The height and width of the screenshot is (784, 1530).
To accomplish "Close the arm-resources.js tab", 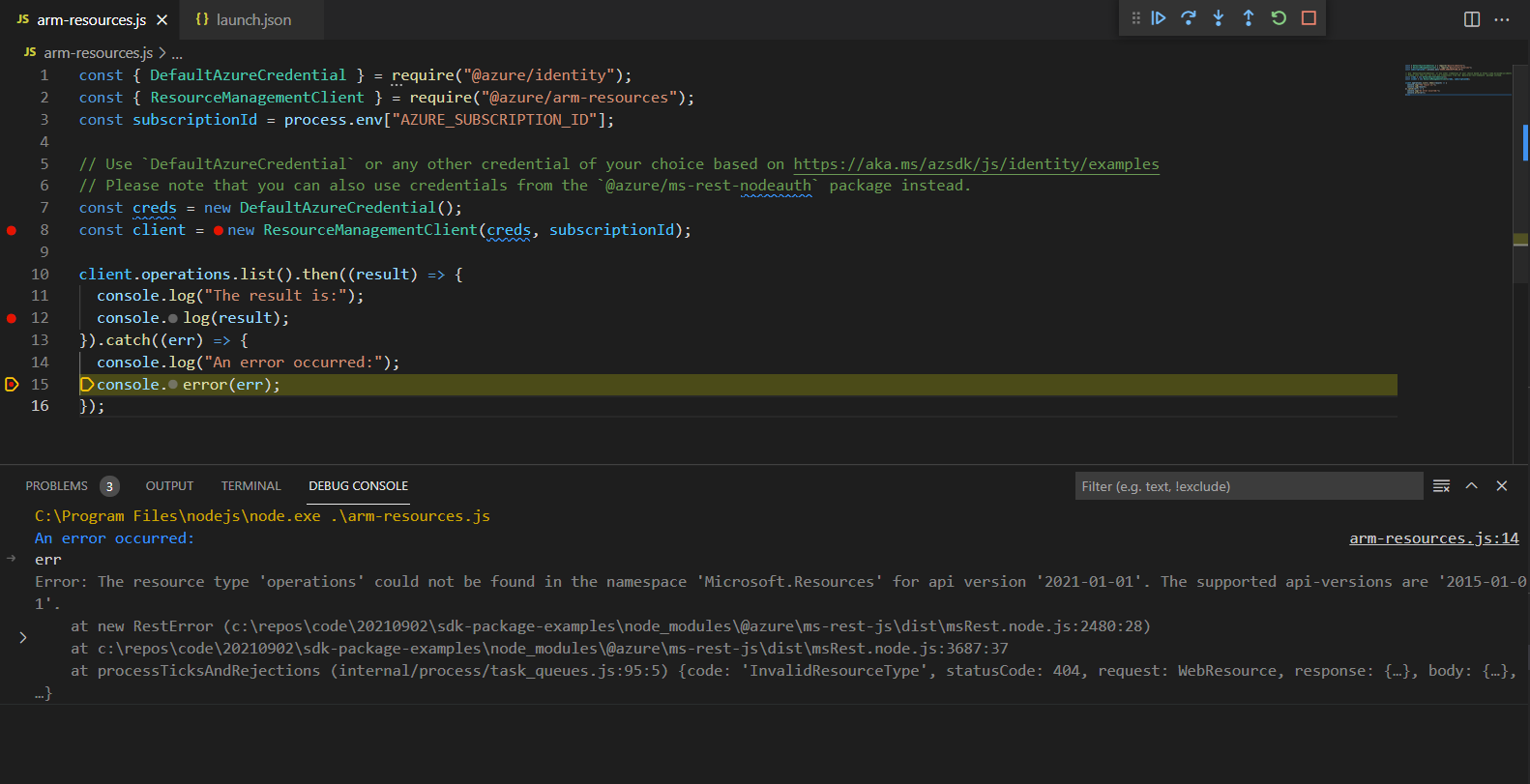I will (x=162, y=20).
